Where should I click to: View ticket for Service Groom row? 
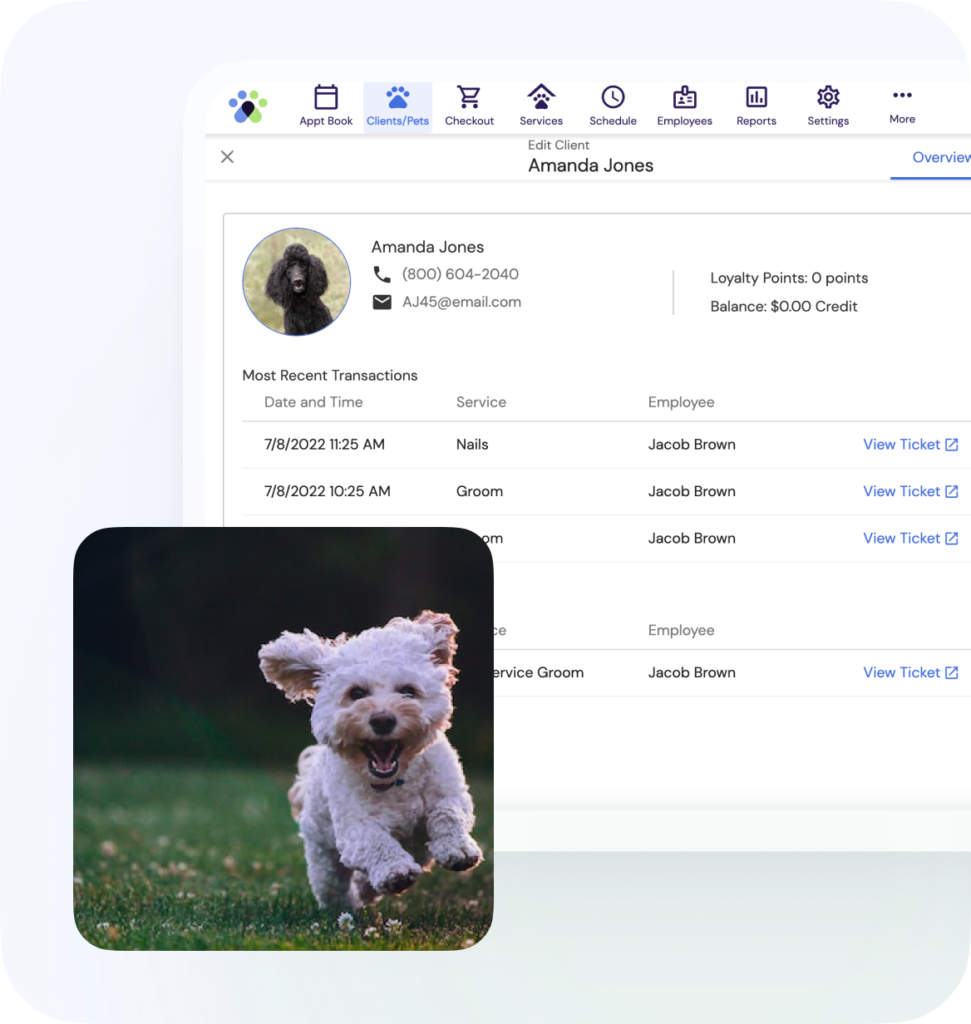tap(910, 673)
